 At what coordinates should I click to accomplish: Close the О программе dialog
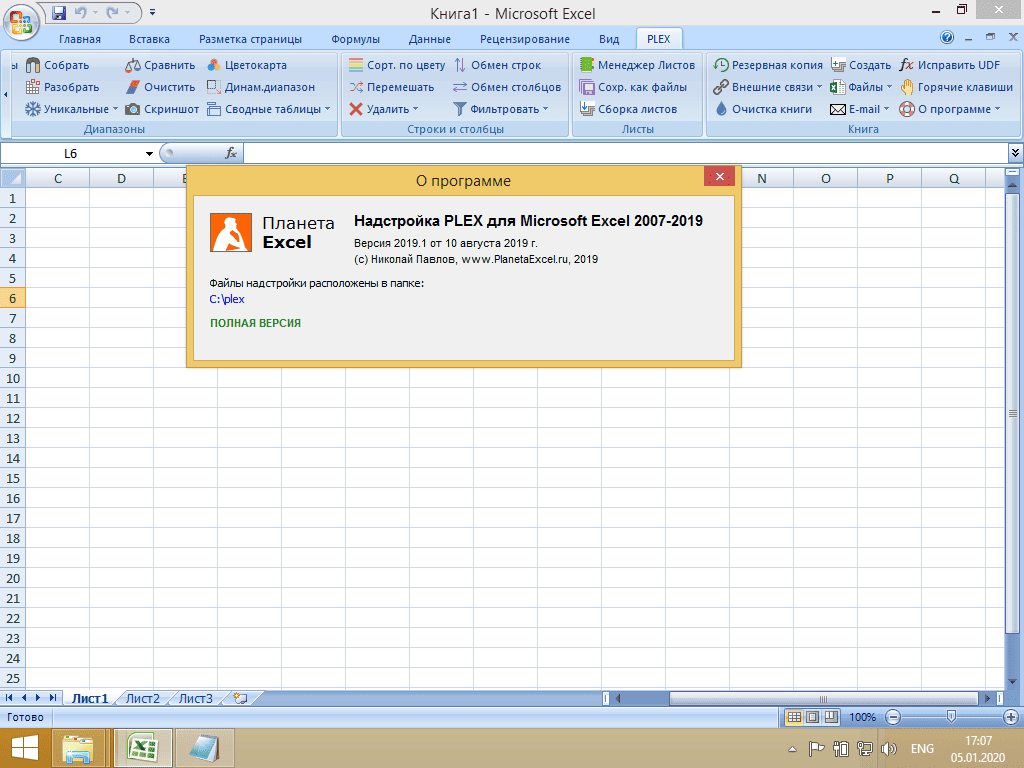[x=720, y=176]
